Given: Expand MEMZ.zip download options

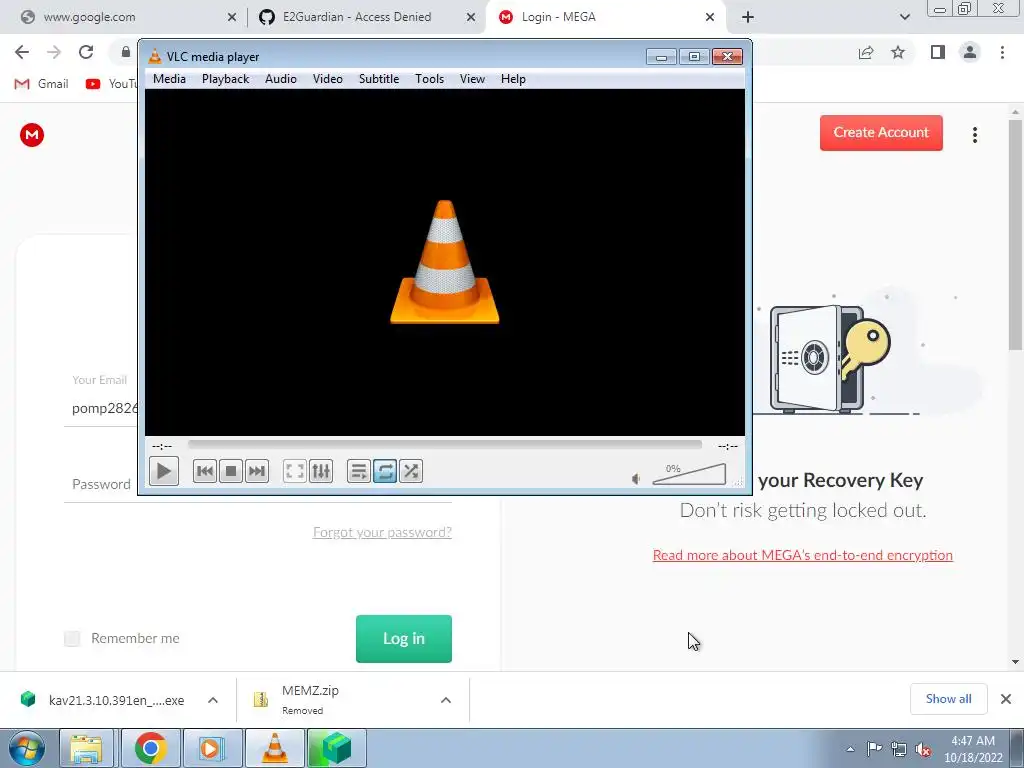Looking at the screenshot, I should point(445,700).
